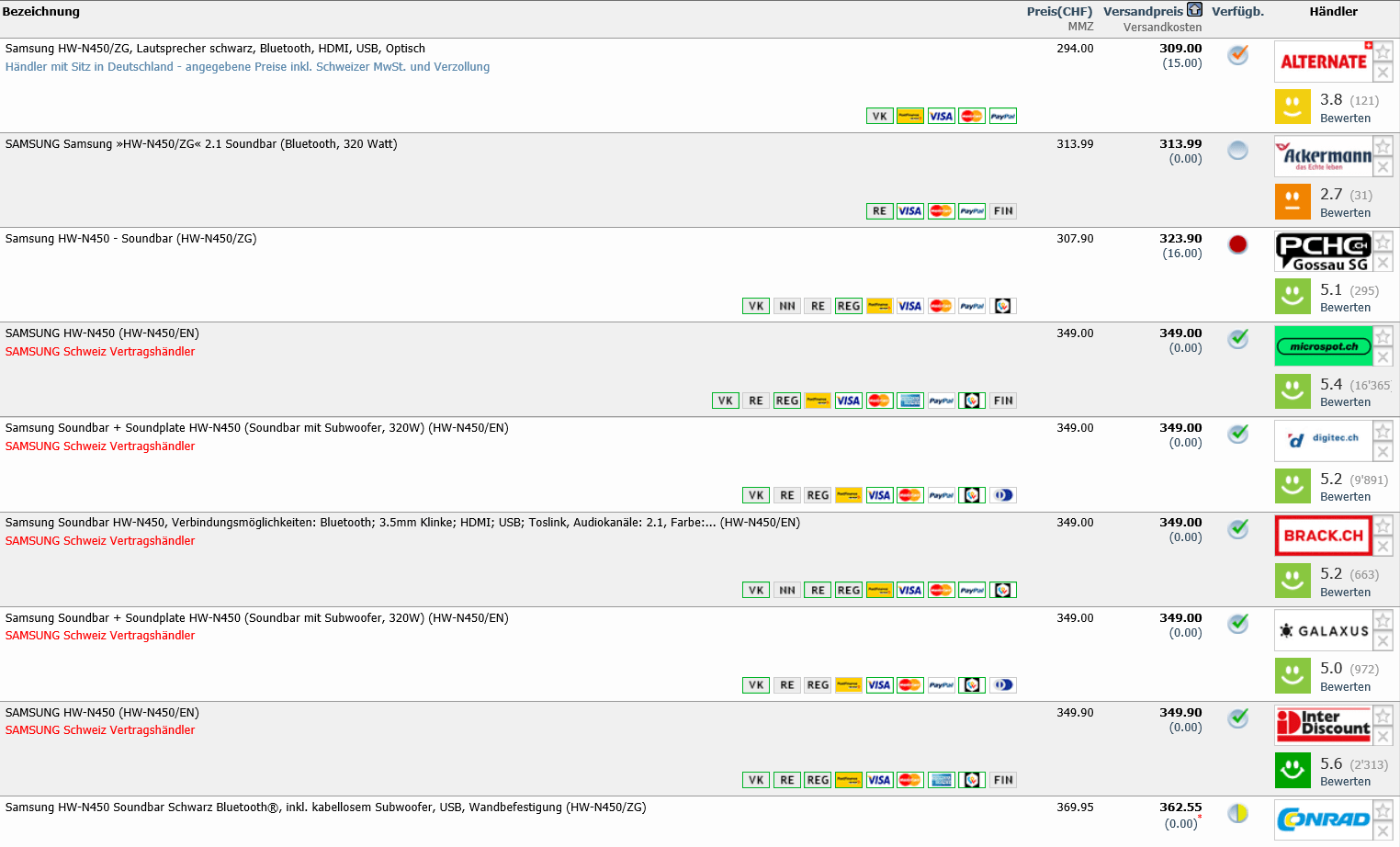Image resolution: width=1400 pixels, height=847 pixels.
Task: Open the Samsung HW-N450/ZG Lautsprecher schwarz offer
Action: click(215, 49)
